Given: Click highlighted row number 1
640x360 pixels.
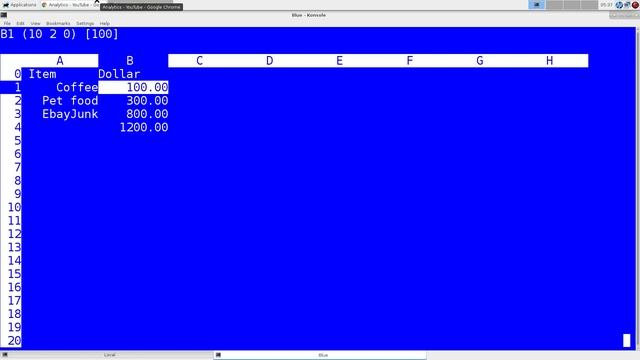Looking at the screenshot, I should coord(11,87).
